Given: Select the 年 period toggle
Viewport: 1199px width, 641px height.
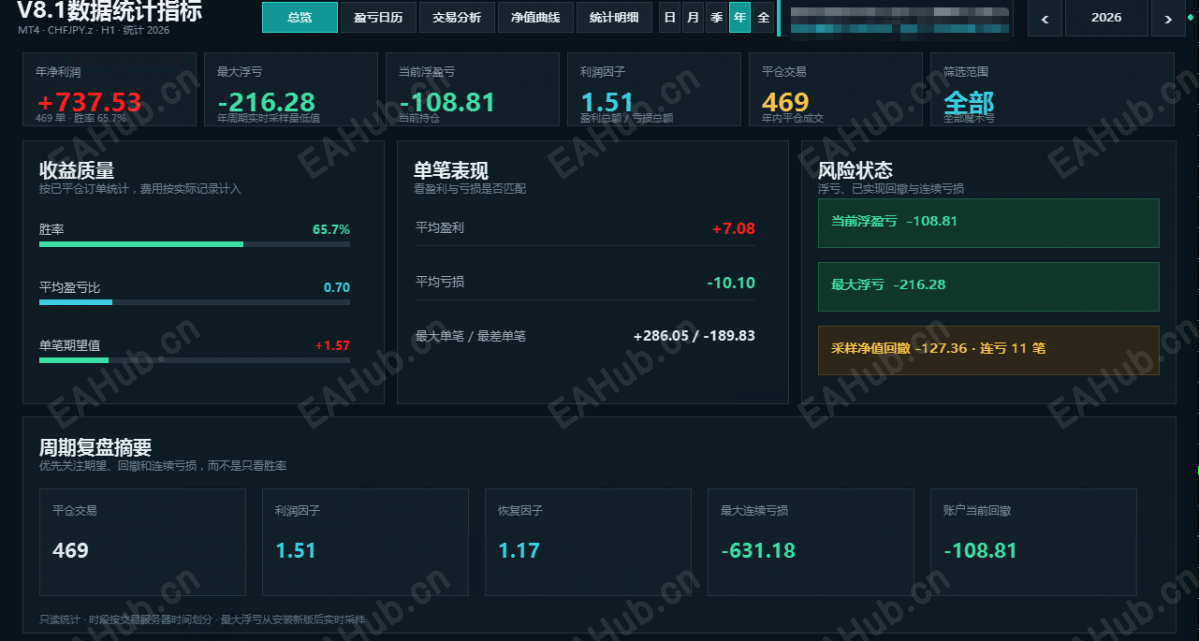Looking at the screenshot, I should pos(739,18).
